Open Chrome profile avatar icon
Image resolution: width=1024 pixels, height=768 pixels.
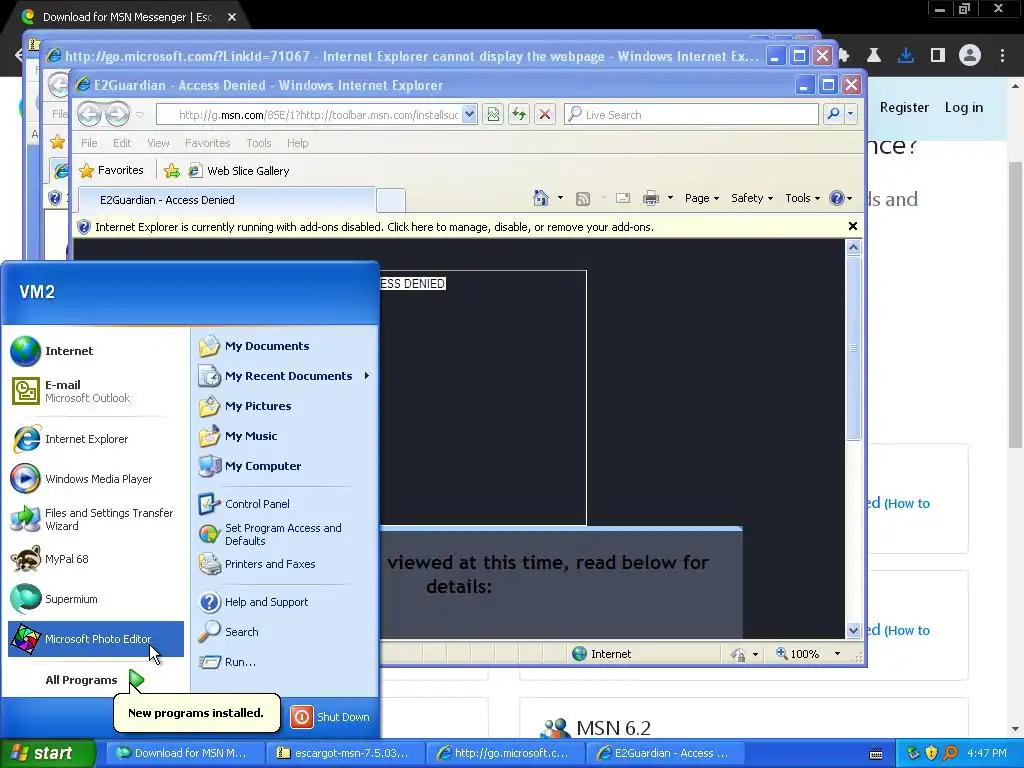(x=970, y=56)
